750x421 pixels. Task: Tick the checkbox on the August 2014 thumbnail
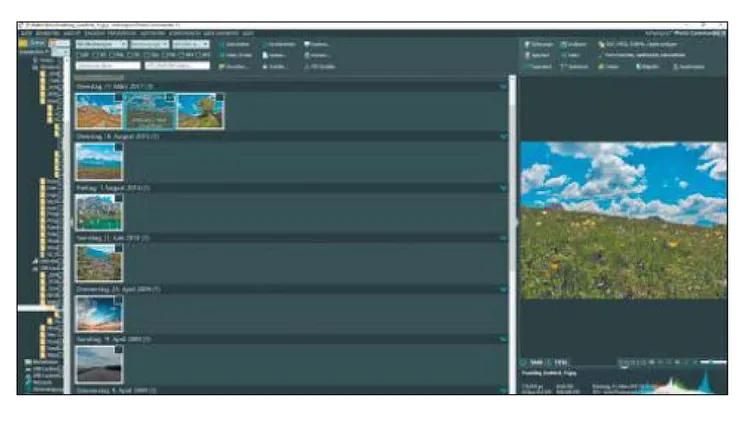tap(119, 198)
